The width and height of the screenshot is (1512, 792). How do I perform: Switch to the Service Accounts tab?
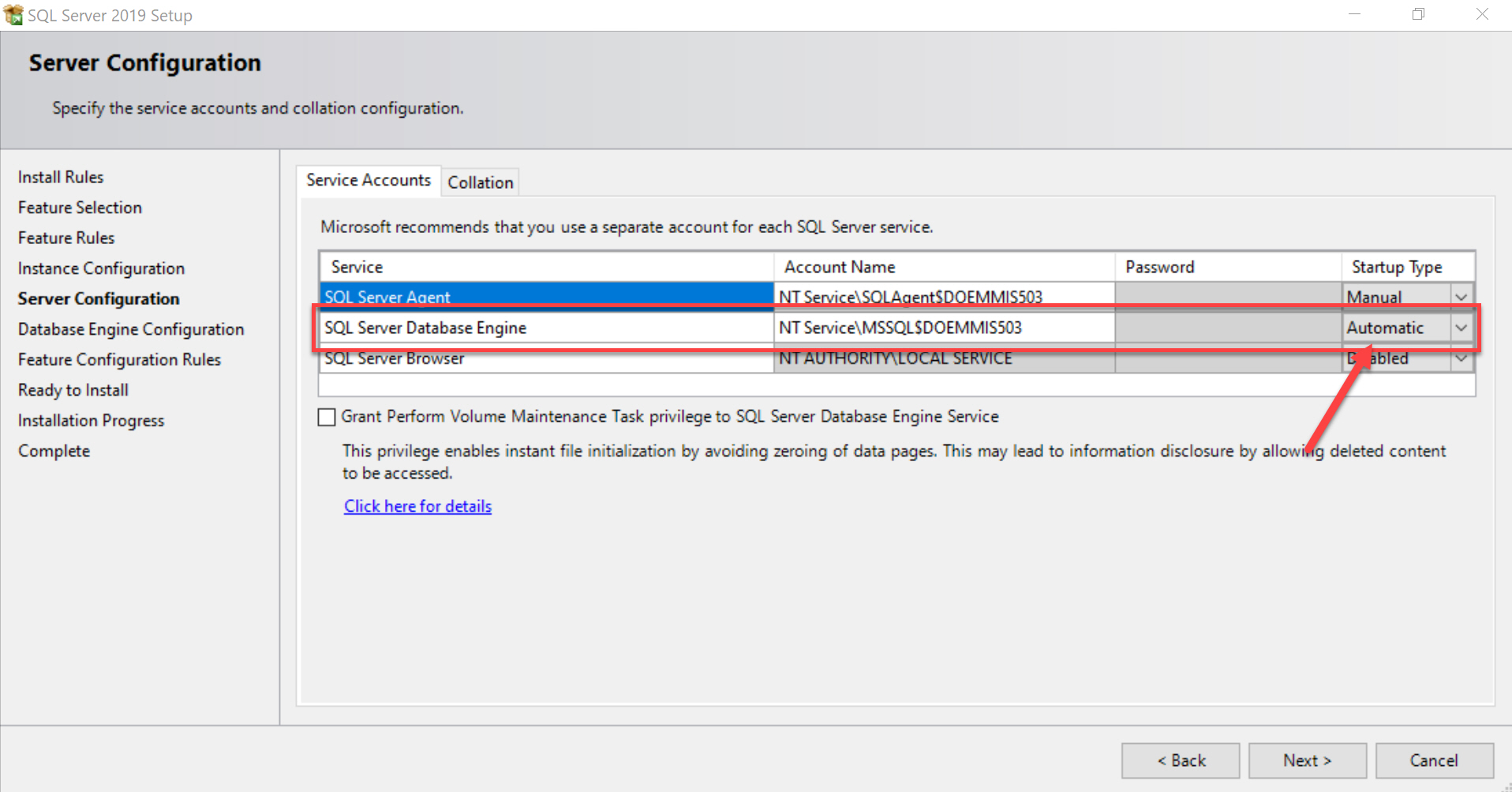coord(369,180)
